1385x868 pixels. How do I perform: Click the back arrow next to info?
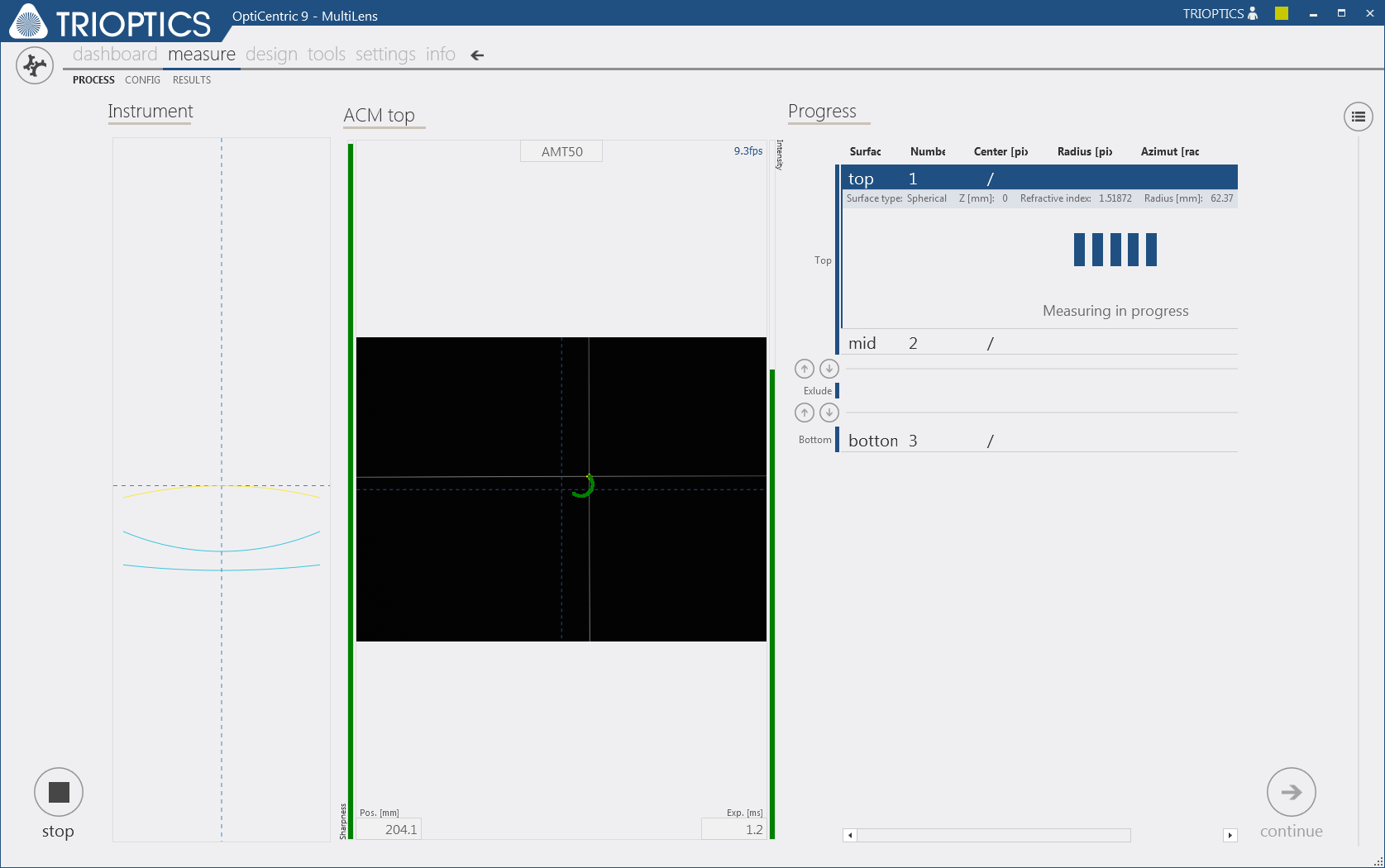[x=477, y=55]
